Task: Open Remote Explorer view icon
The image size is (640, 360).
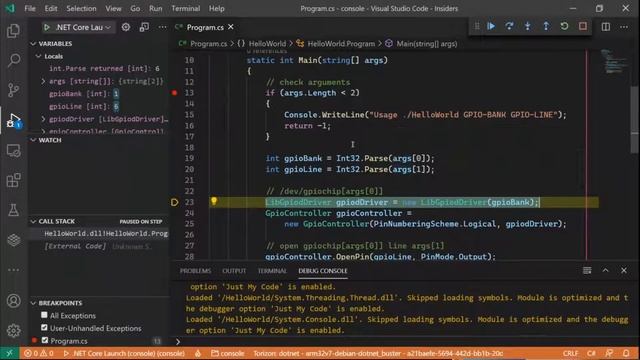Action: click(13, 151)
